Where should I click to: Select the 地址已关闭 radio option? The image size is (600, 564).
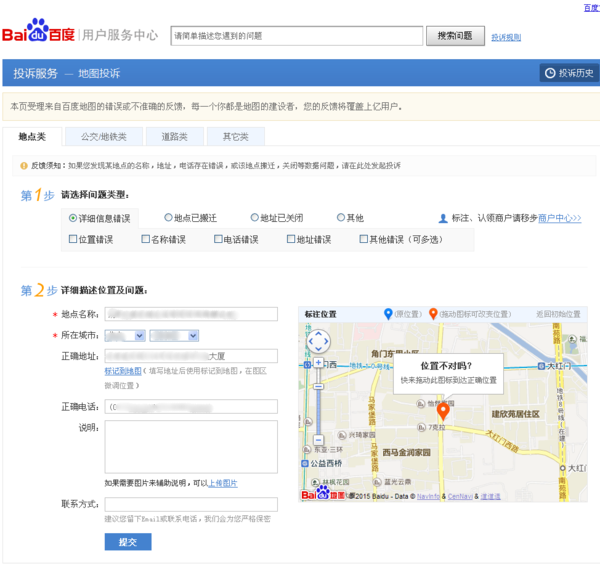click(x=254, y=218)
